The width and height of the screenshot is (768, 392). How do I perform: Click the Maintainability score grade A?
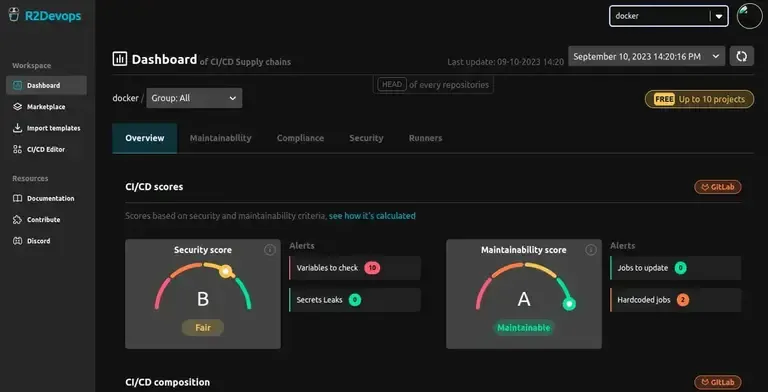point(524,299)
